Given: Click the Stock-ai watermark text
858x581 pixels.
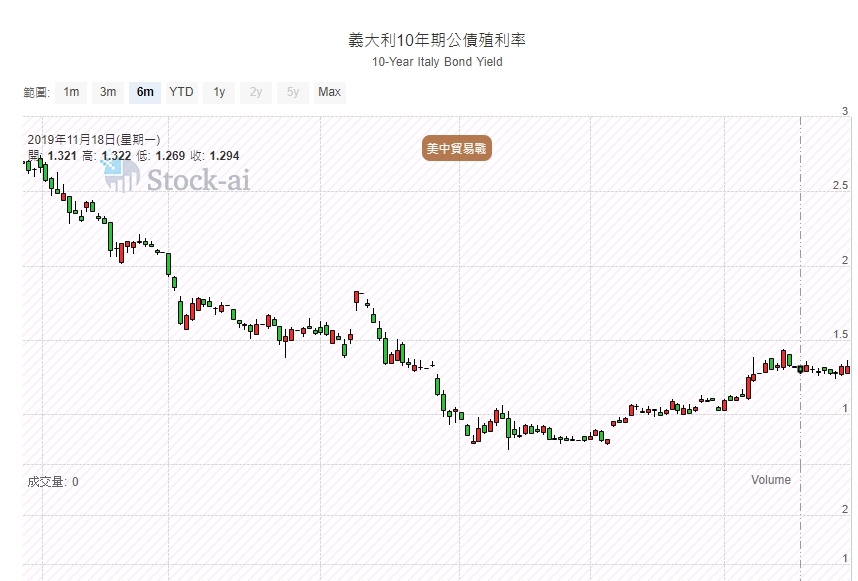Looking at the screenshot, I should (x=198, y=180).
